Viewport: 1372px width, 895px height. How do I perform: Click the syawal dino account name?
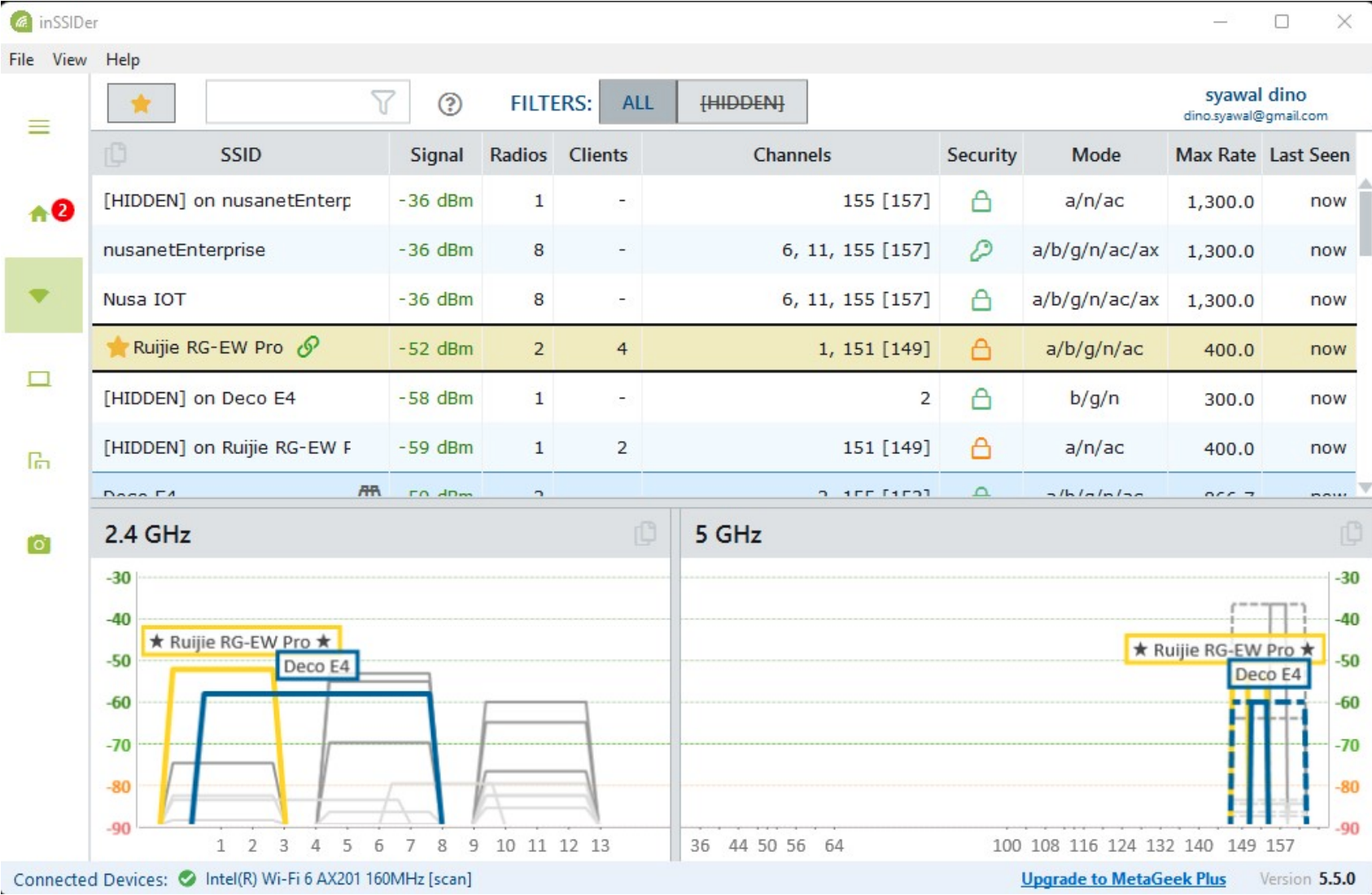pyautogui.click(x=1256, y=94)
